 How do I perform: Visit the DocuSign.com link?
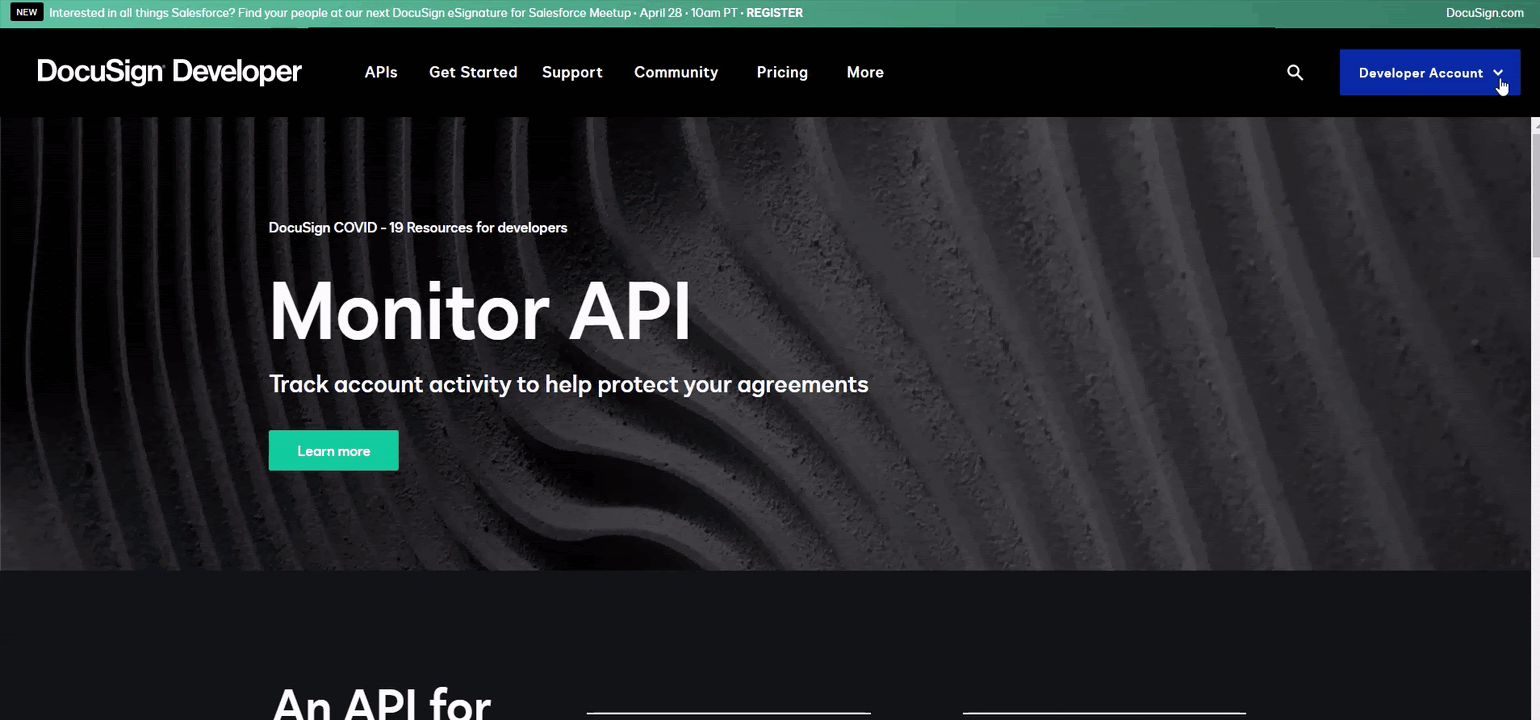[1485, 13]
